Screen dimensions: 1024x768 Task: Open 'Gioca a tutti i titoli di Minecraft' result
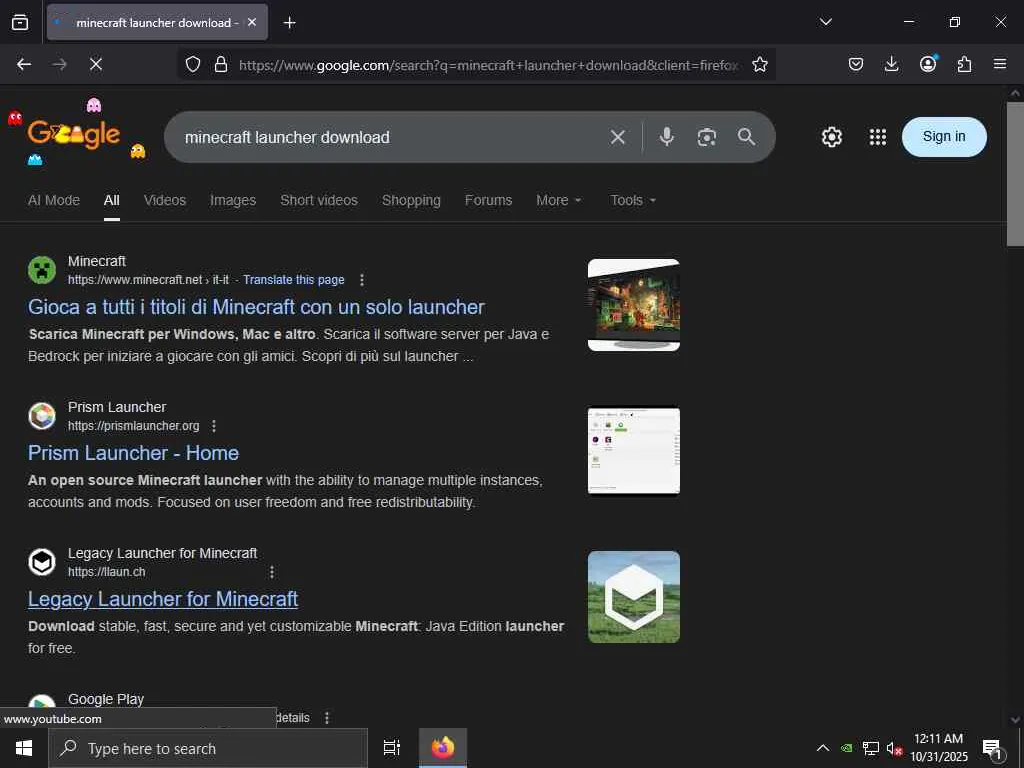256,307
